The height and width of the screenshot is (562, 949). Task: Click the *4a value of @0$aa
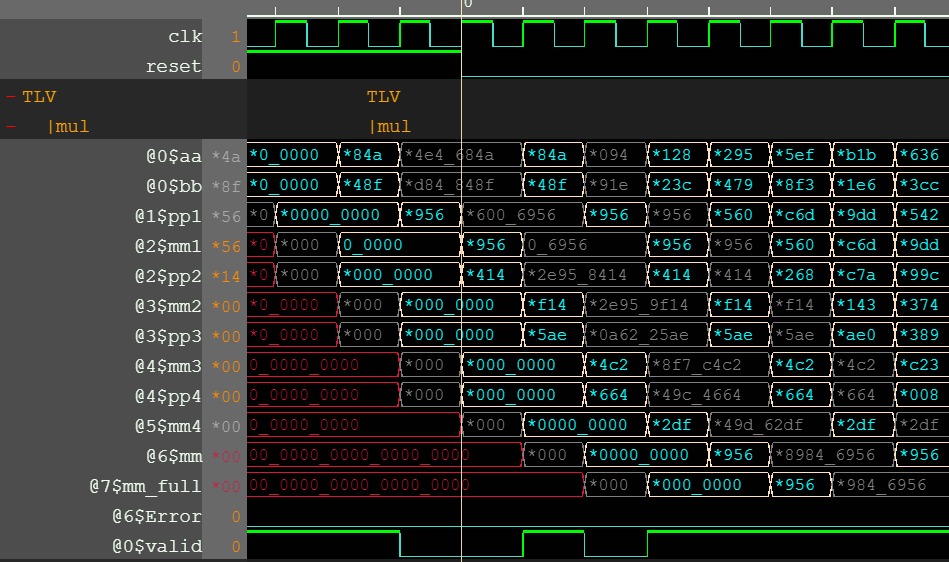tap(226, 157)
